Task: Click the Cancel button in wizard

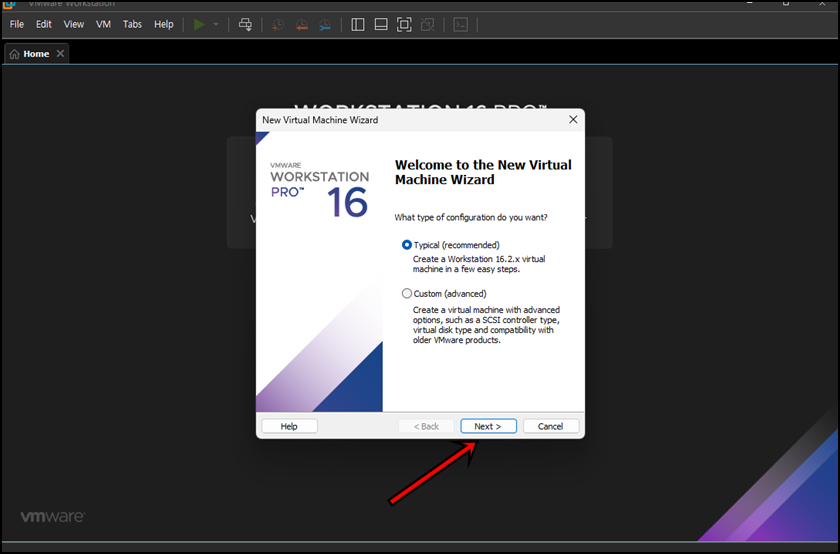Action: [x=551, y=426]
